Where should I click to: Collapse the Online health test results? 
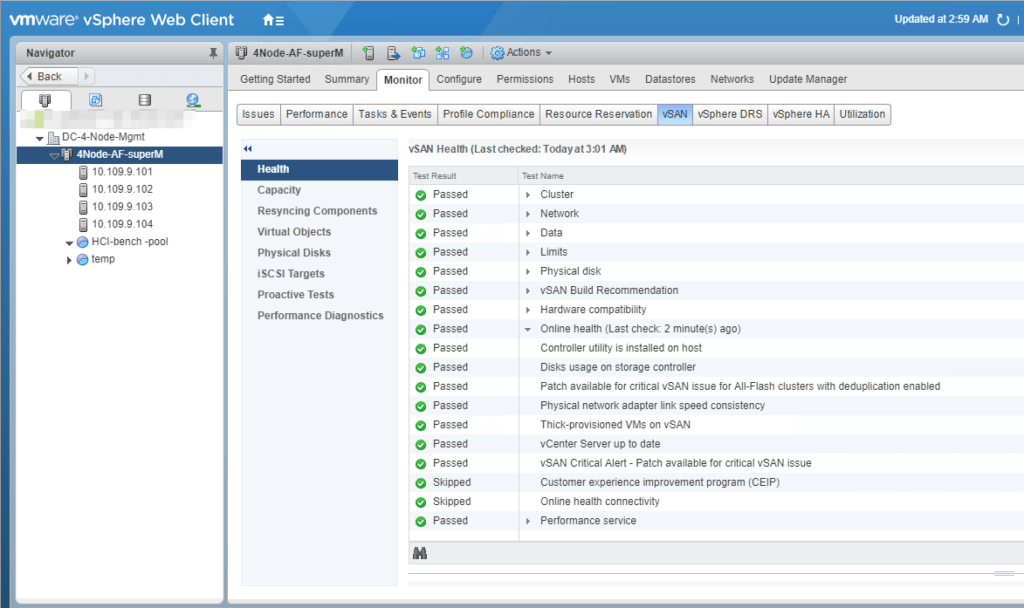click(527, 328)
